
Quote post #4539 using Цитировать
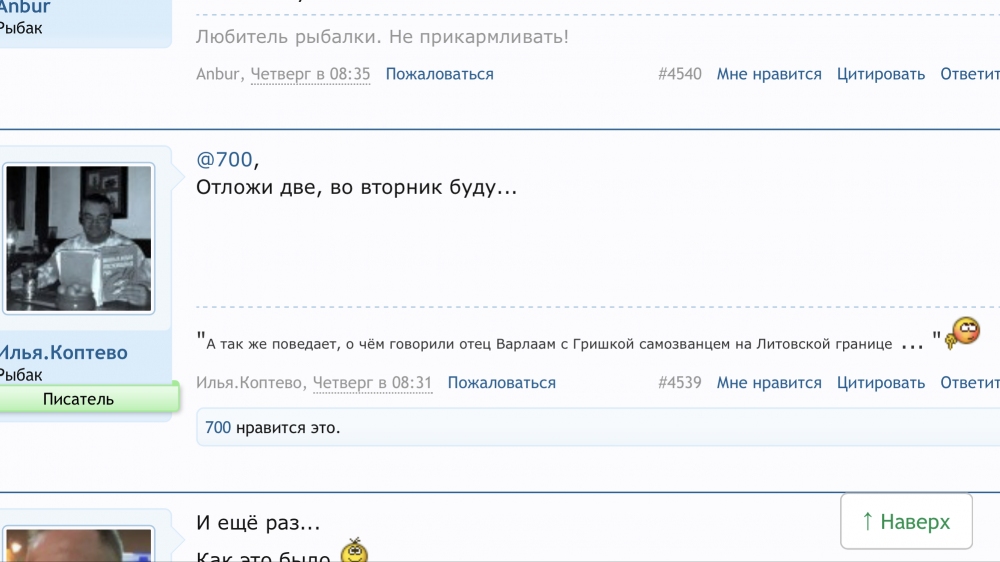click(881, 383)
